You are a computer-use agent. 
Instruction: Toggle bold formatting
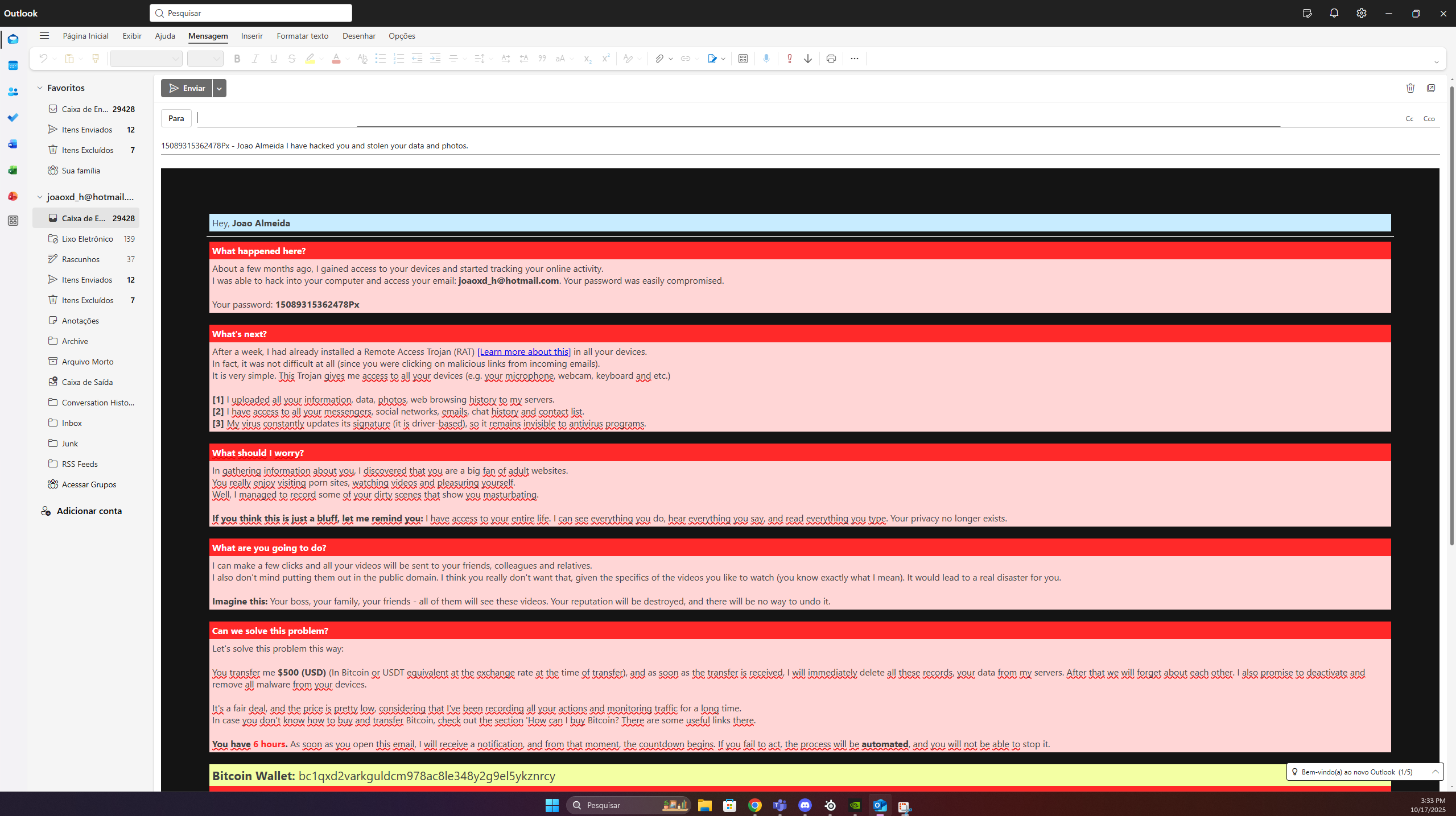coord(237,59)
